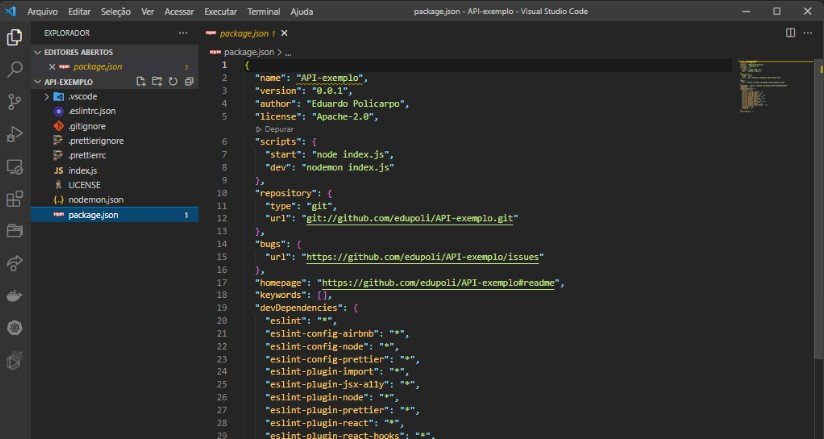Click the code minimap preview
Image resolution: width=824 pixels, height=439 pixels.
point(775,87)
